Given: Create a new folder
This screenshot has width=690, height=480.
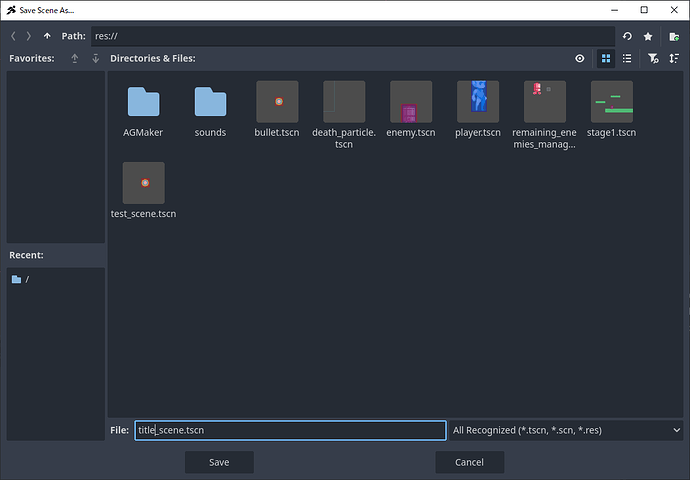Looking at the screenshot, I should click(x=674, y=36).
